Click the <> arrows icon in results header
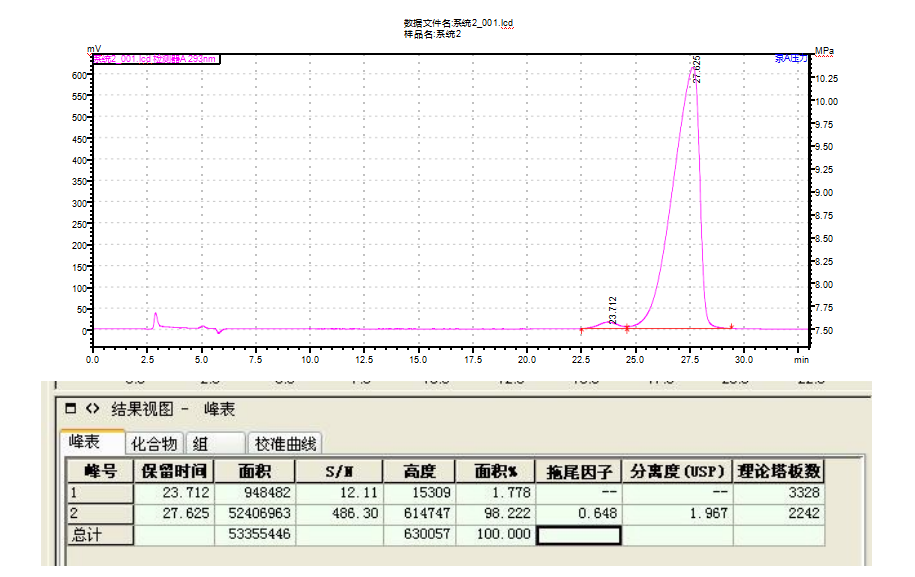 (92, 409)
